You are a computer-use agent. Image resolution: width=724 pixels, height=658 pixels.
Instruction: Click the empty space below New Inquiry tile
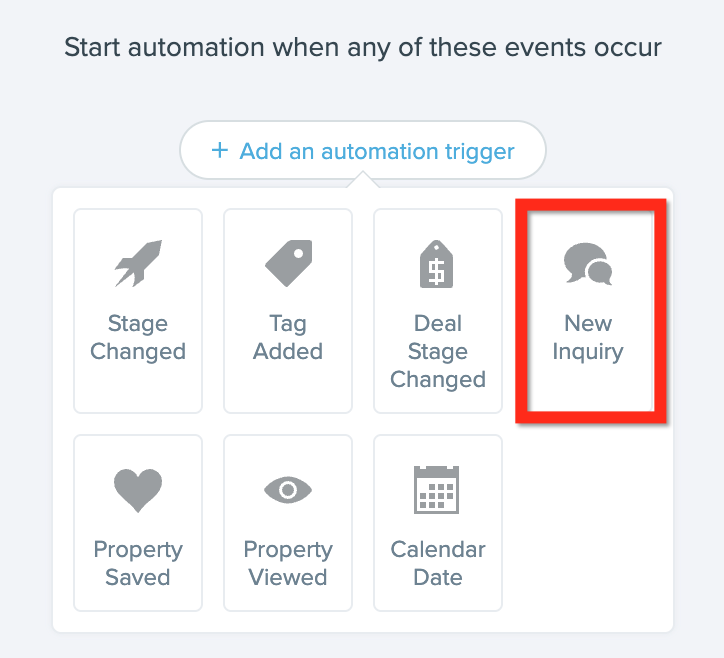click(x=588, y=522)
